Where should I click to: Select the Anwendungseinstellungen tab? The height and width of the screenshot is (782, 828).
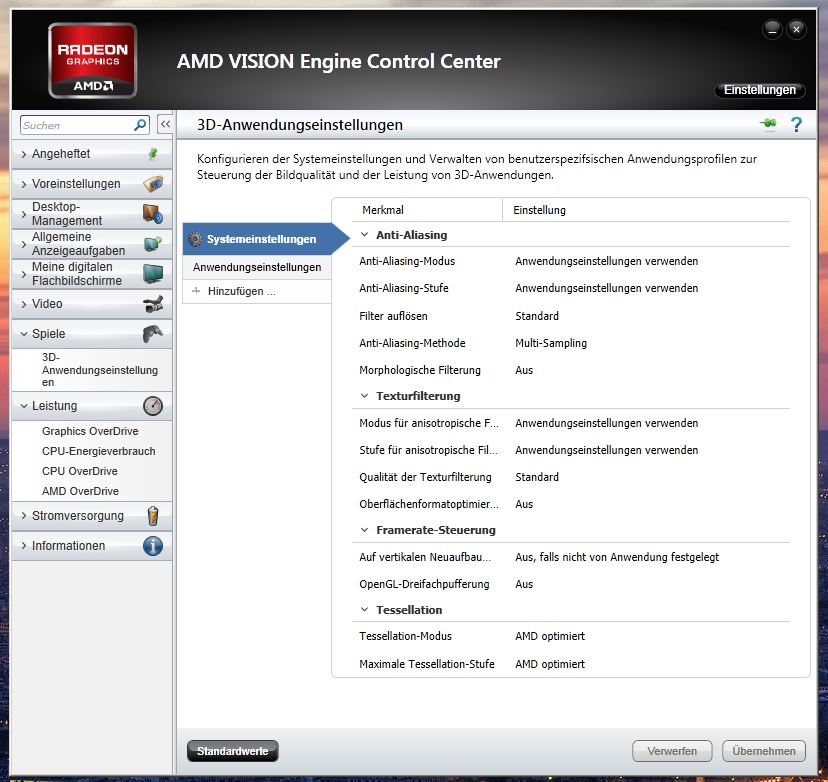pos(257,267)
